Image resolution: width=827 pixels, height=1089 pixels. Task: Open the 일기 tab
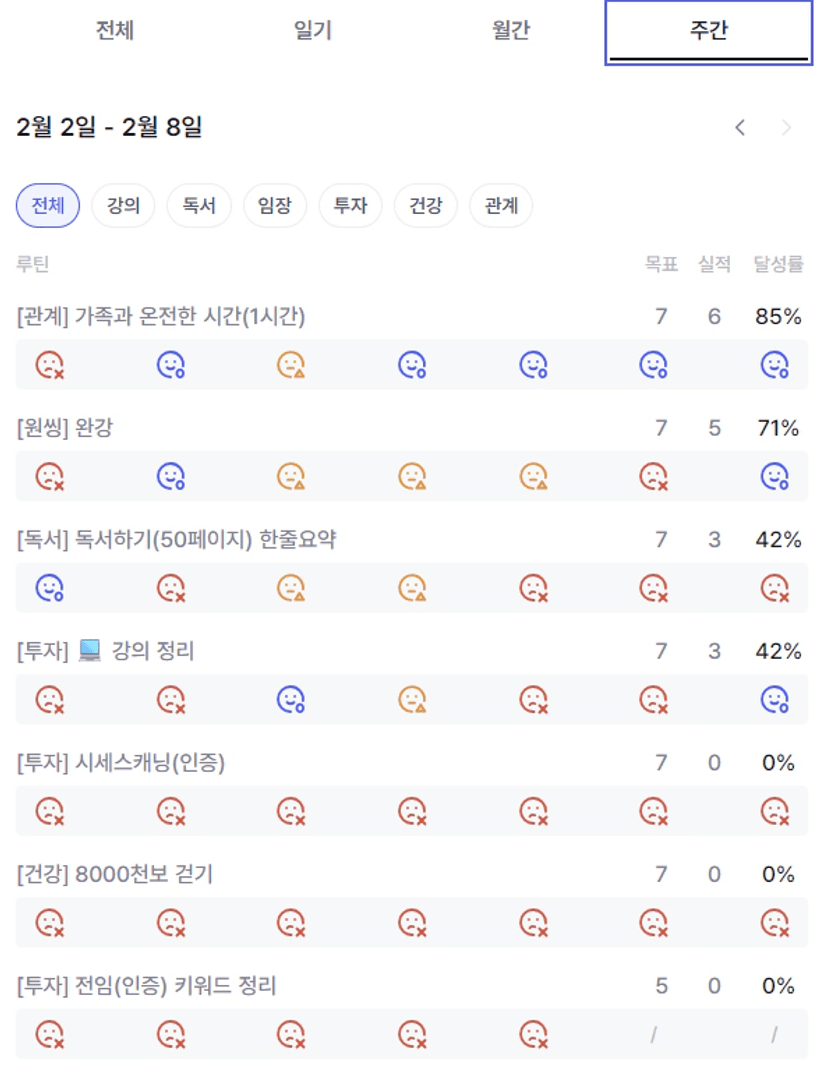(x=313, y=31)
